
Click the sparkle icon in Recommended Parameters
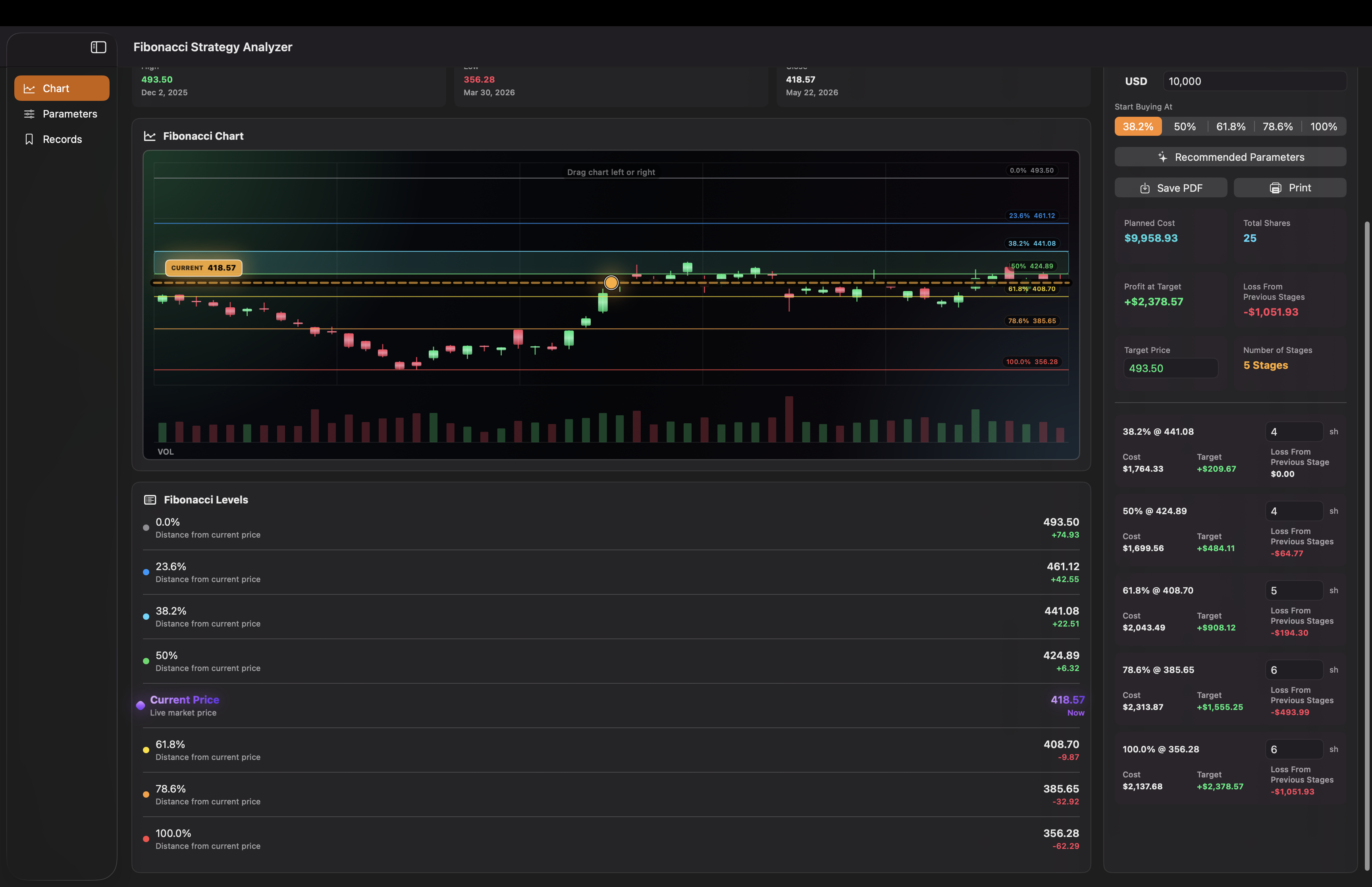pos(1162,157)
